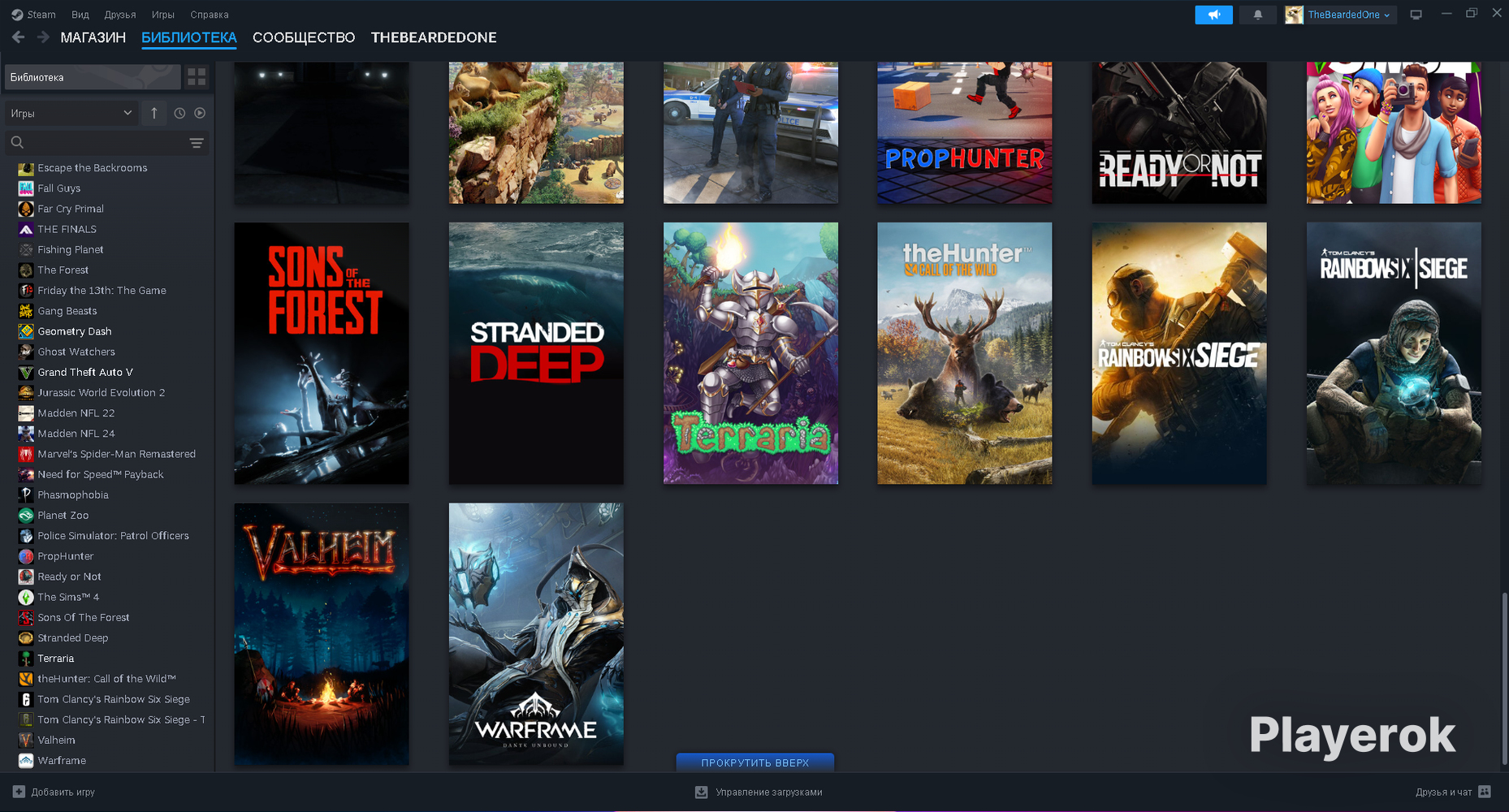Toggle ready-to-play filter icon
Screen dimensions: 1509x812
click(x=200, y=114)
